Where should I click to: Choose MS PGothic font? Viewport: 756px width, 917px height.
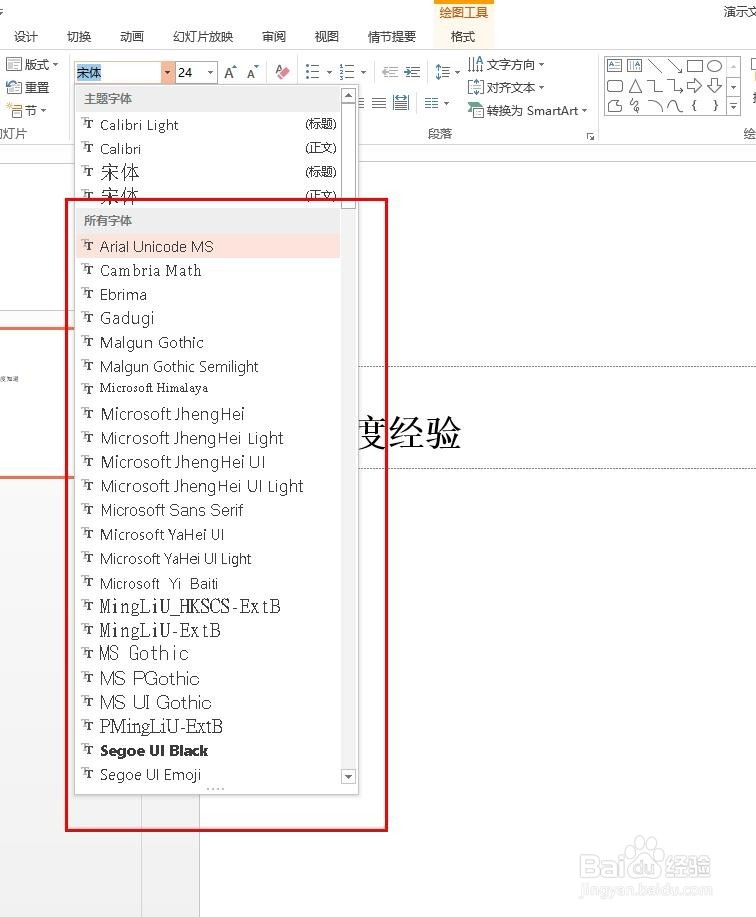tap(208, 678)
